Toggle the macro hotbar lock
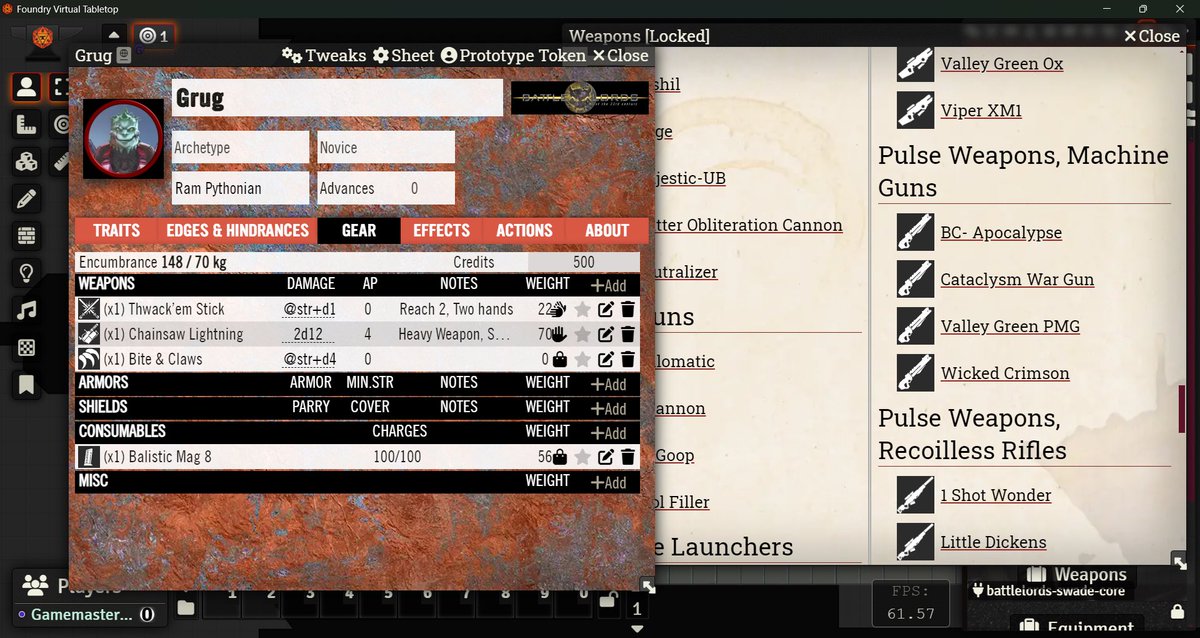 click(x=606, y=602)
